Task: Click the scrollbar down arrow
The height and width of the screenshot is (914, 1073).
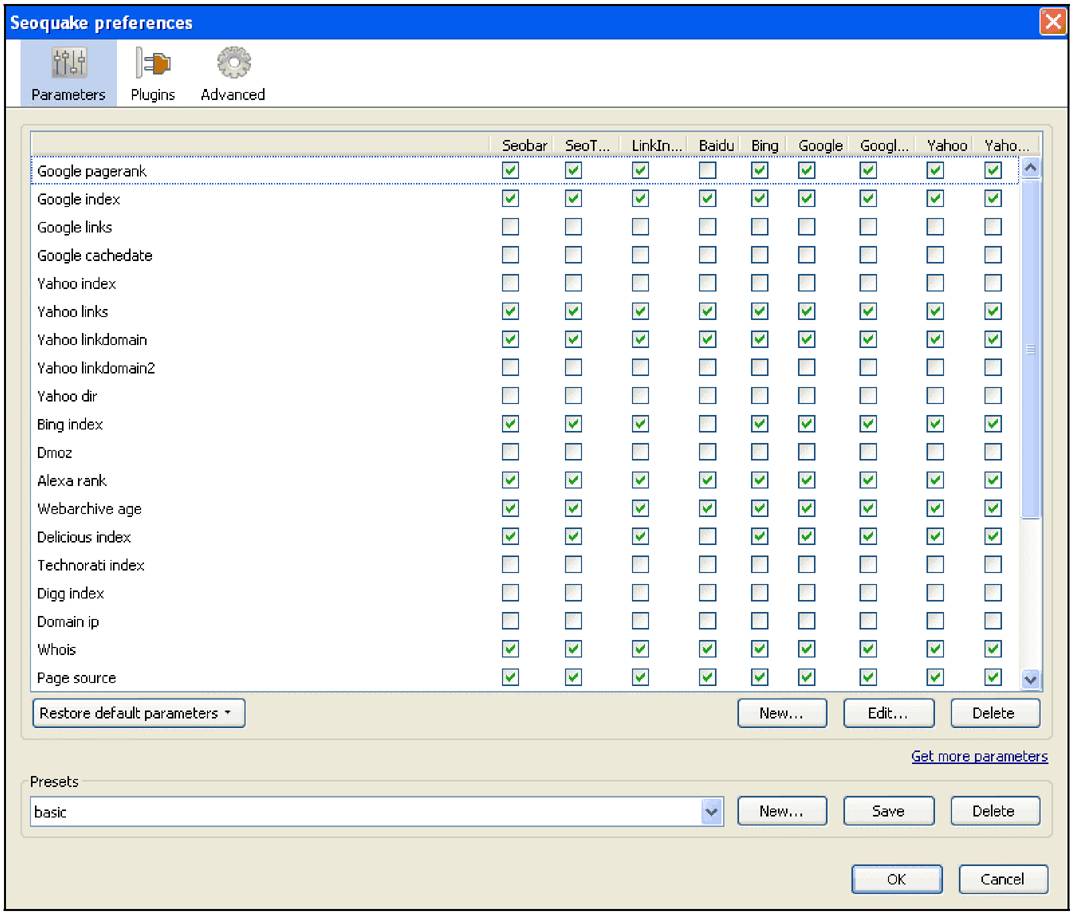Action: click(x=1031, y=679)
